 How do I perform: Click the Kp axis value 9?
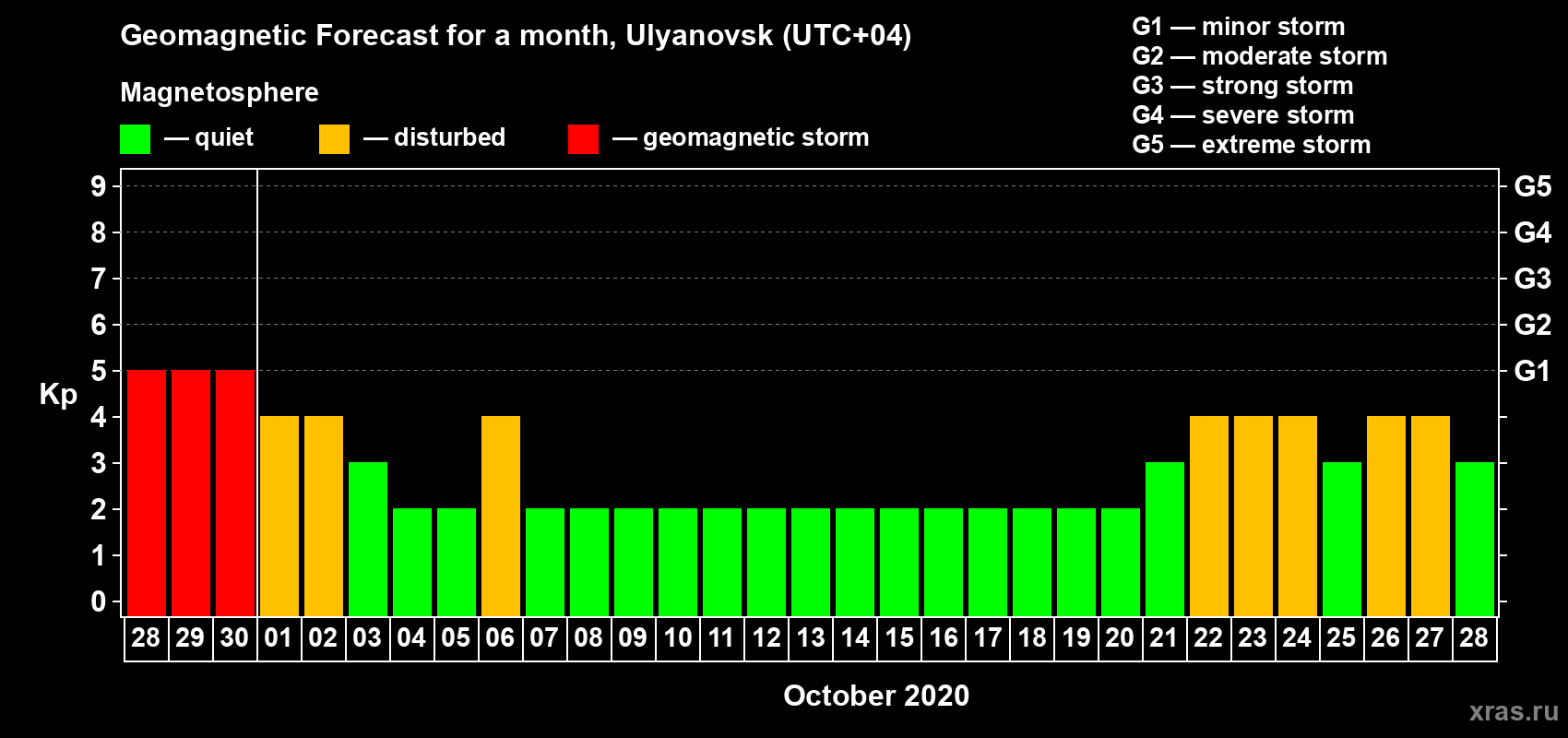pyautogui.click(x=99, y=186)
